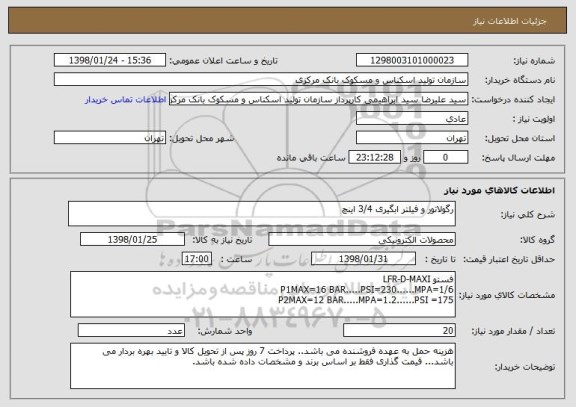Select the buyer organization name field
Viewport: 576px width, 407px height.
coord(261,79)
